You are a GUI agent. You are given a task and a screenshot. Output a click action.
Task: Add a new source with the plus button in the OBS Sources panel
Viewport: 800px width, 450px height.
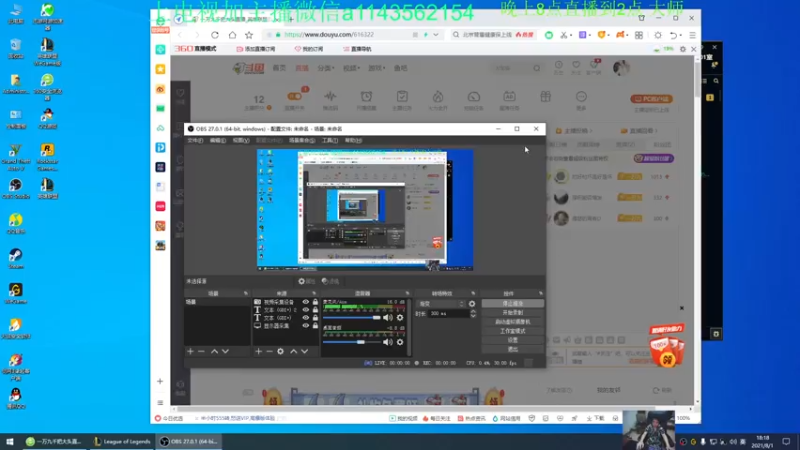[x=259, y=352]
